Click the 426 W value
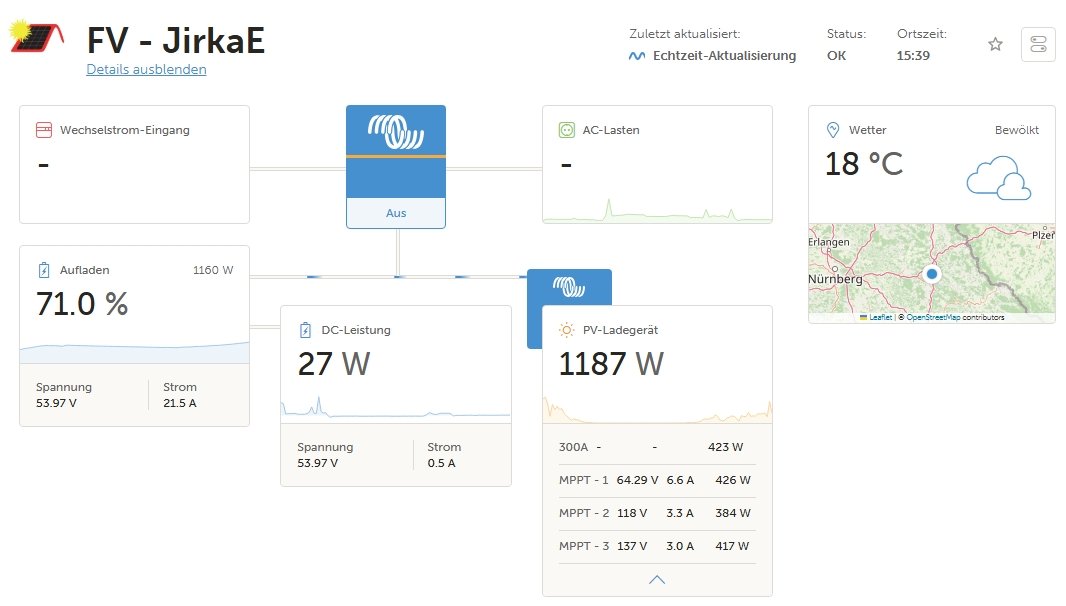Viewport: 1066px width, 606px height. pyautogui.click(x=733, y=480)
